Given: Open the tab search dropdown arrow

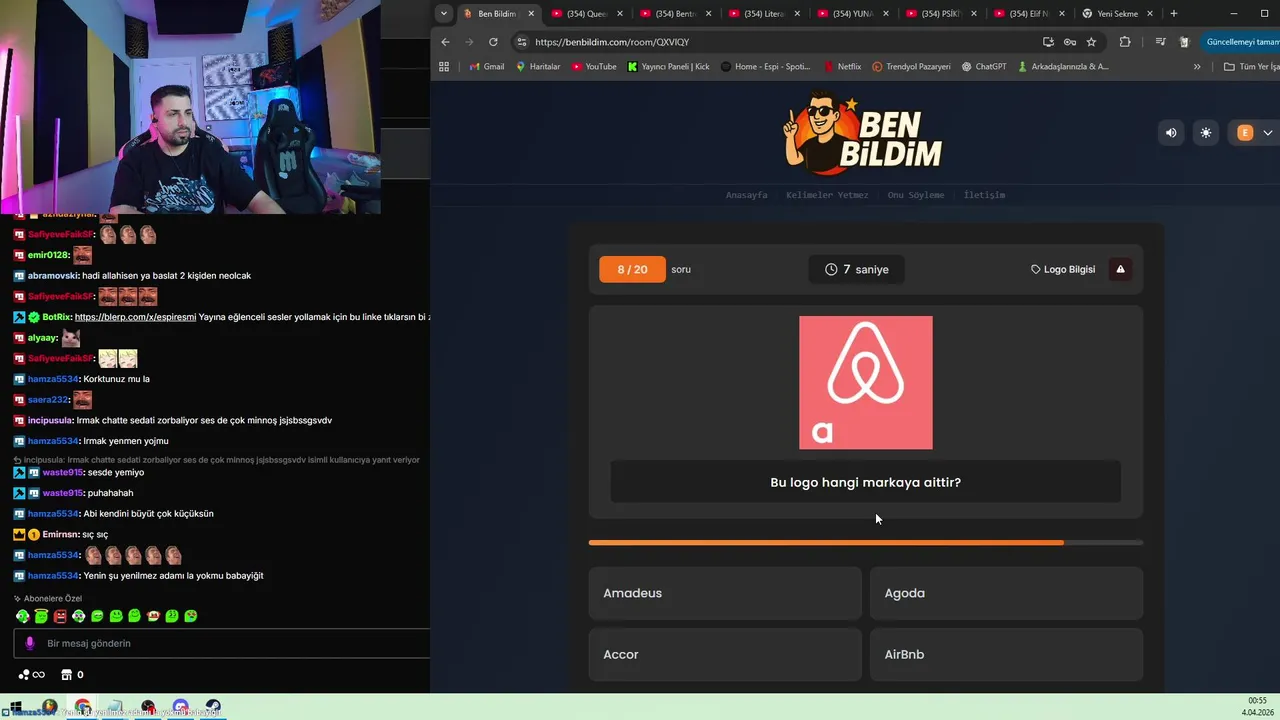Looking at the screenshot, I should [444, 13].
